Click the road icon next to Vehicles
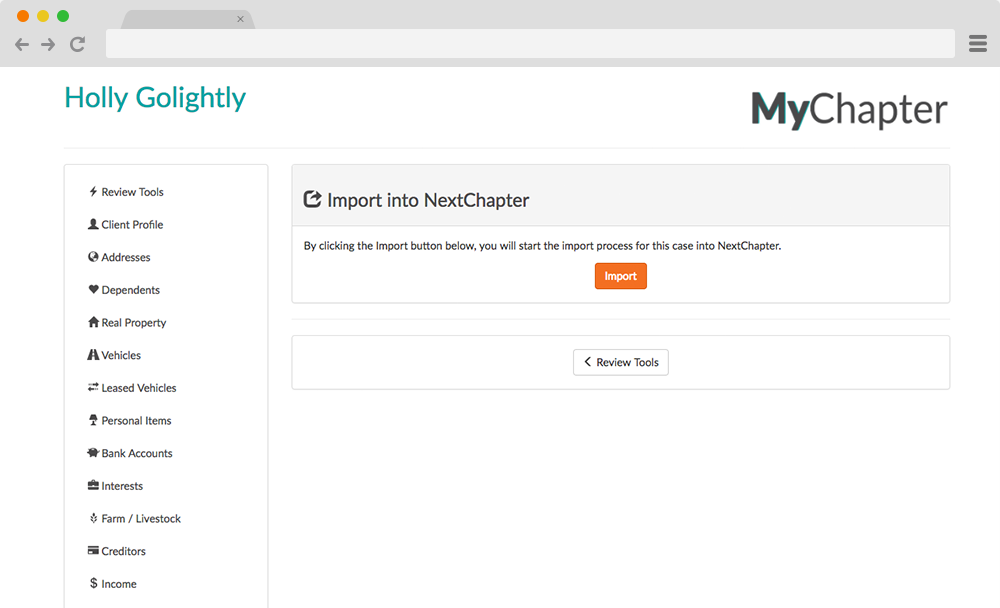This screenshot has width=1000, height=608. coord(93,355)
